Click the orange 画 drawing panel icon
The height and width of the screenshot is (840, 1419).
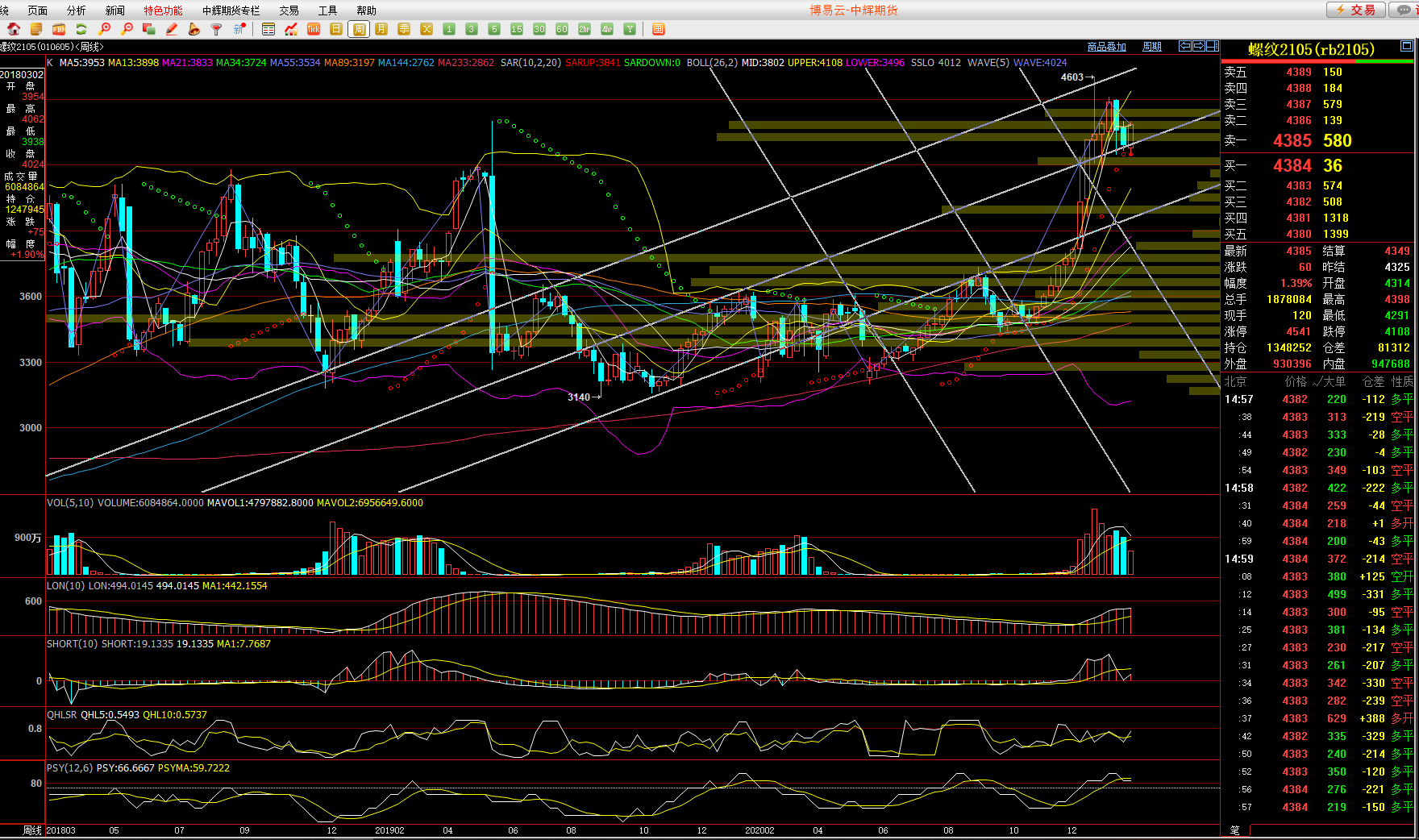[659, 29]
